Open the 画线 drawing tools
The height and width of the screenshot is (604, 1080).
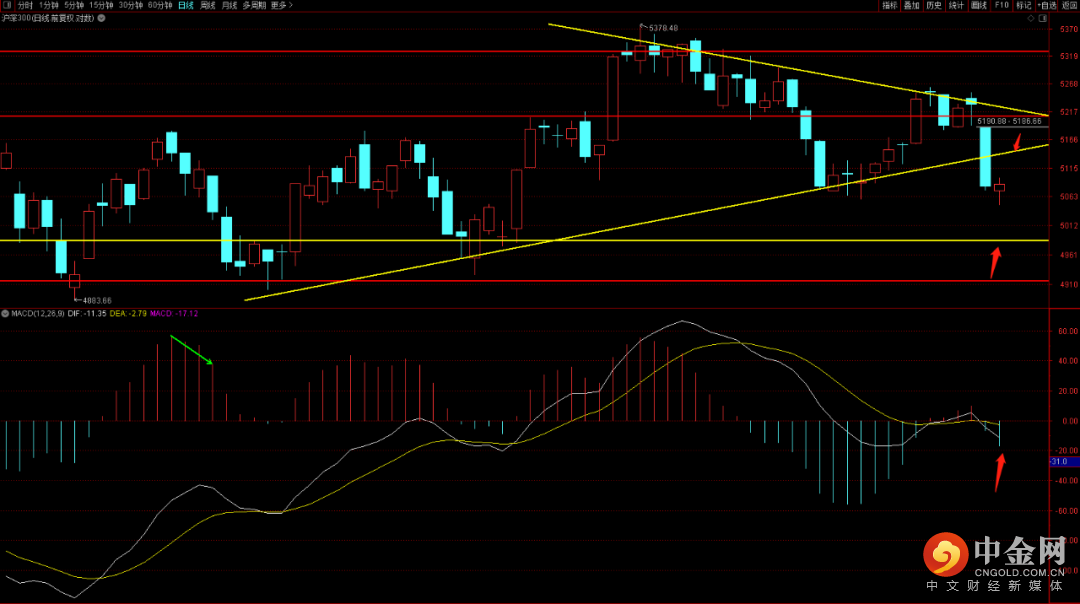[x=979, y=5]
